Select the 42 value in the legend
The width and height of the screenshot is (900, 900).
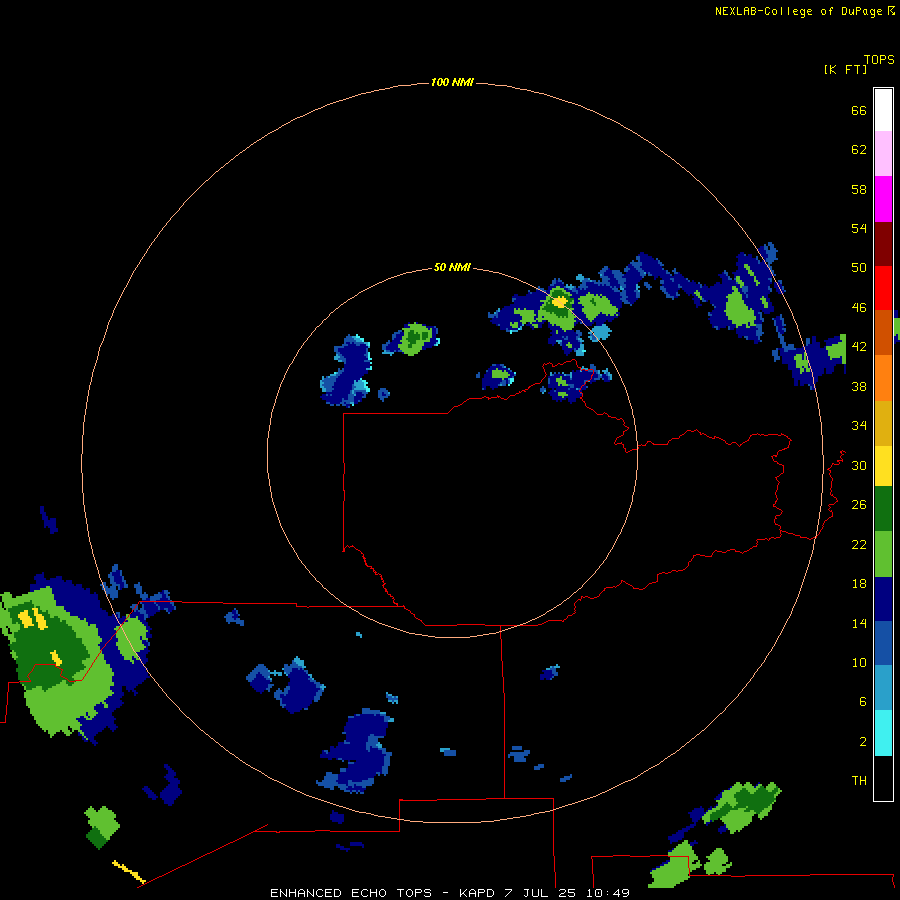[859, 347]
